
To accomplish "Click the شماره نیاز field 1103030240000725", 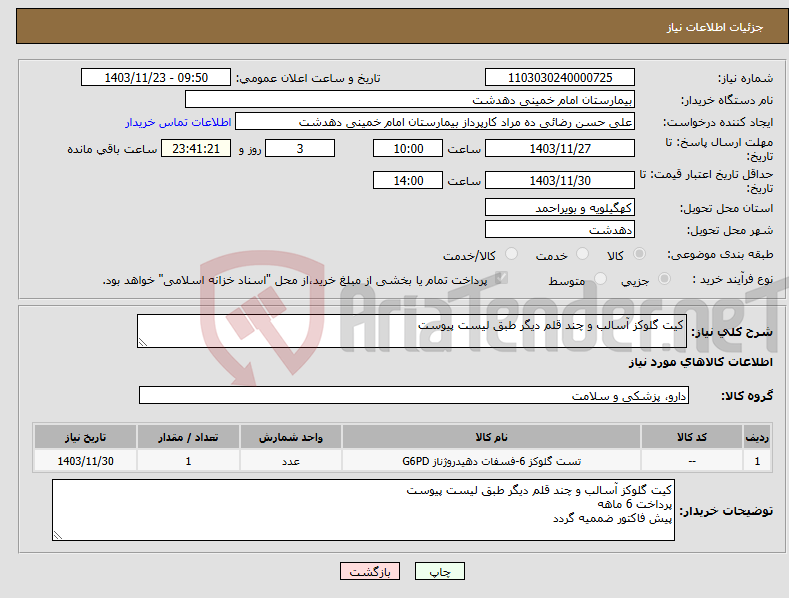I will [x=560, y=78].
